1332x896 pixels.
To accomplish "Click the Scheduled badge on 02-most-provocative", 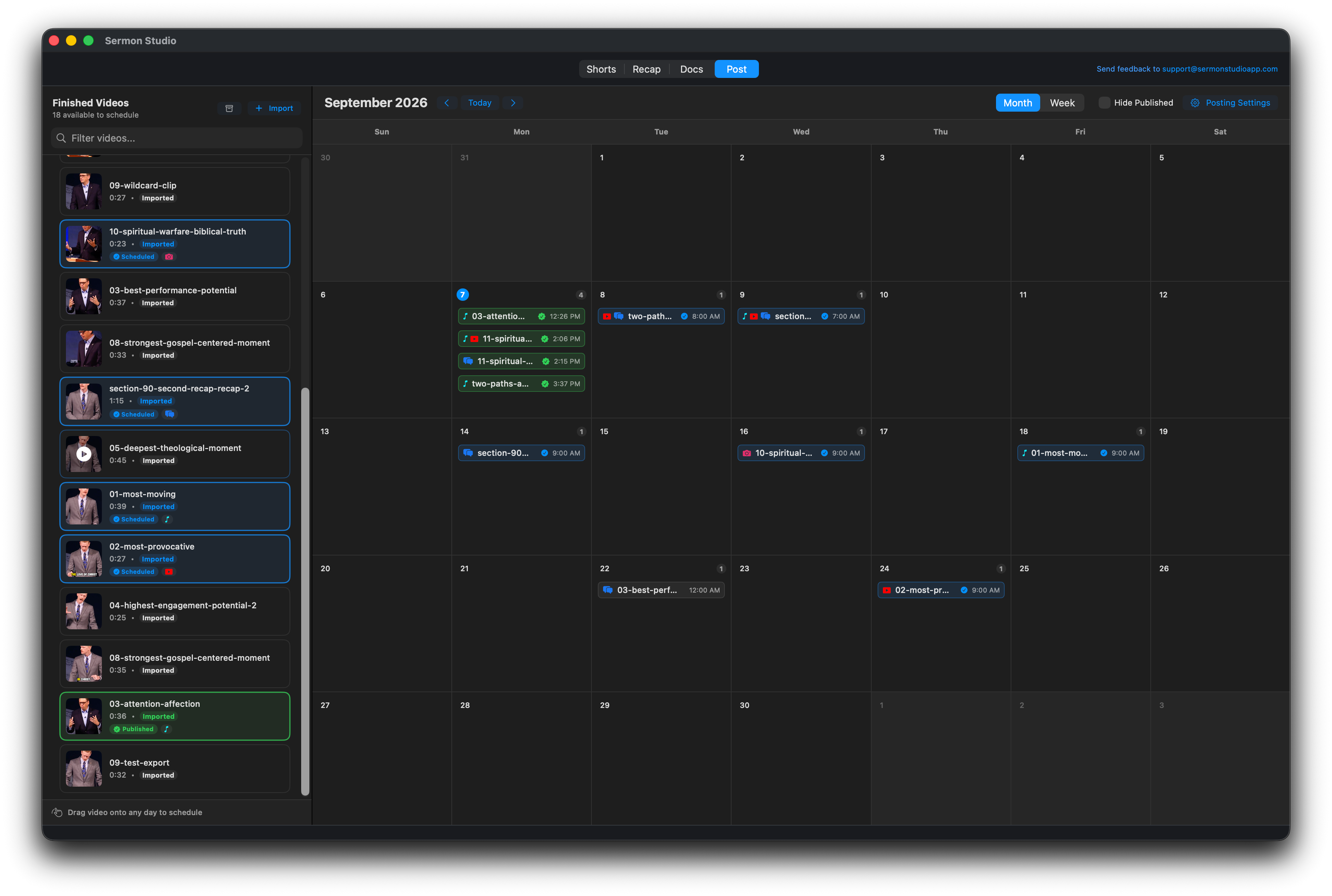I will tap(134, 572).
